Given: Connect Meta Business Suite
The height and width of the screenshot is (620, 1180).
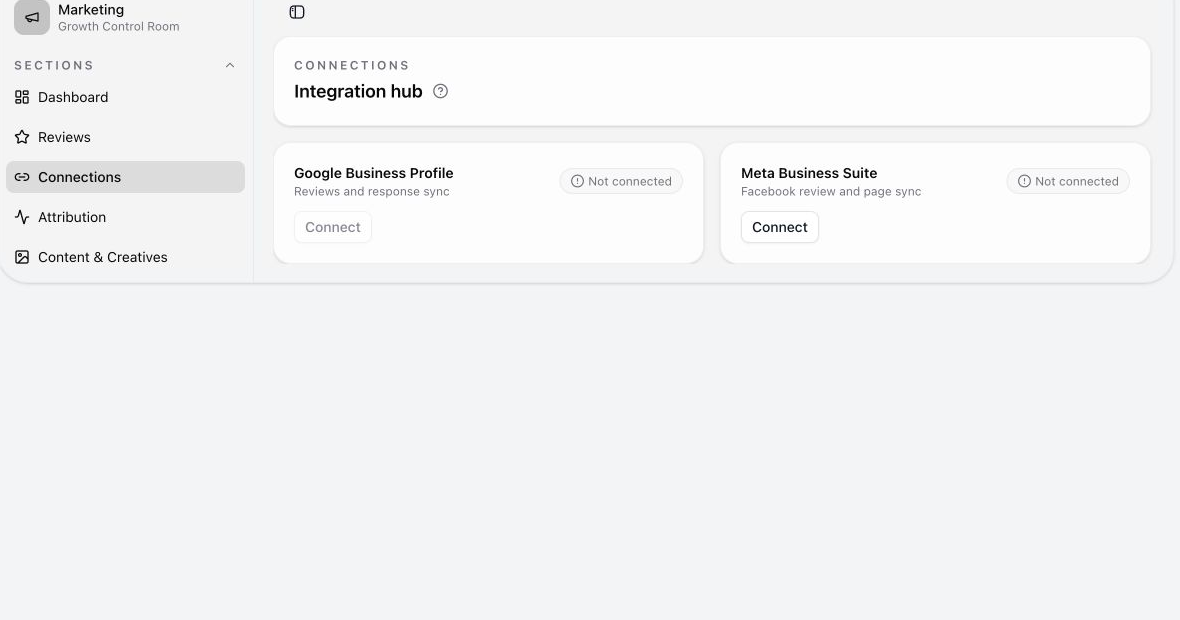Looking at the screenshot, I should click(x=780, y=227).
